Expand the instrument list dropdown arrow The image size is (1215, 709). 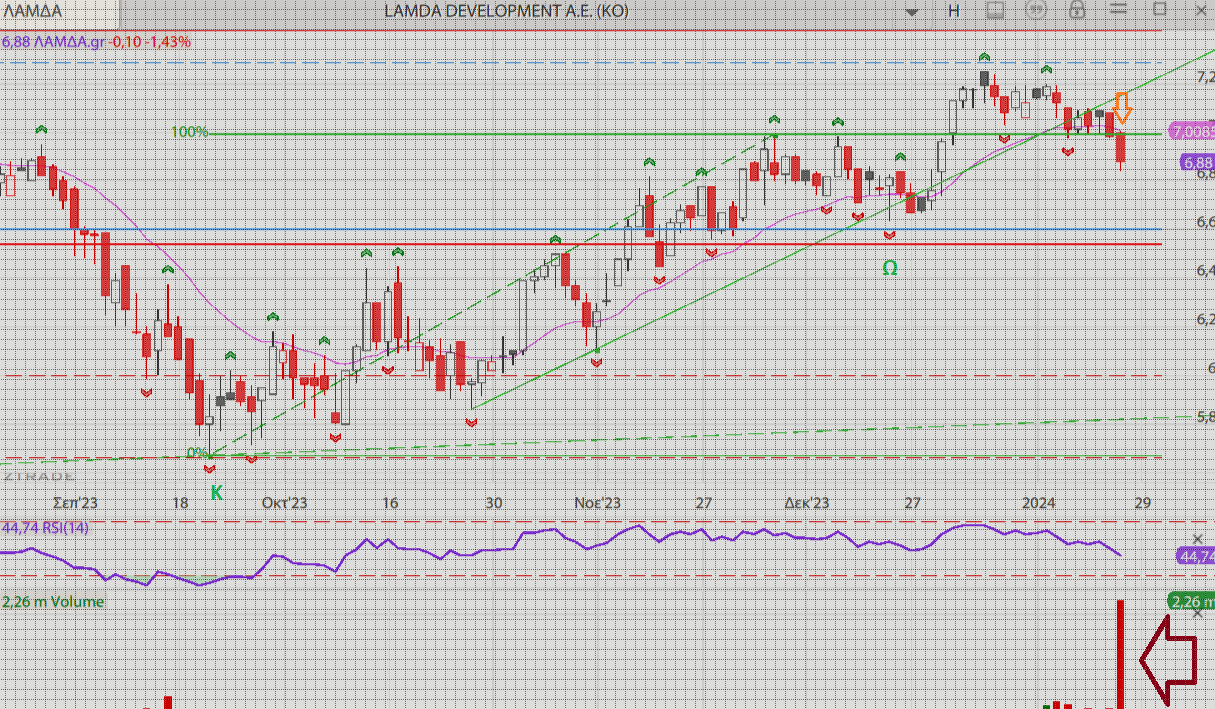pyautogui.click(x=912, y=11)
